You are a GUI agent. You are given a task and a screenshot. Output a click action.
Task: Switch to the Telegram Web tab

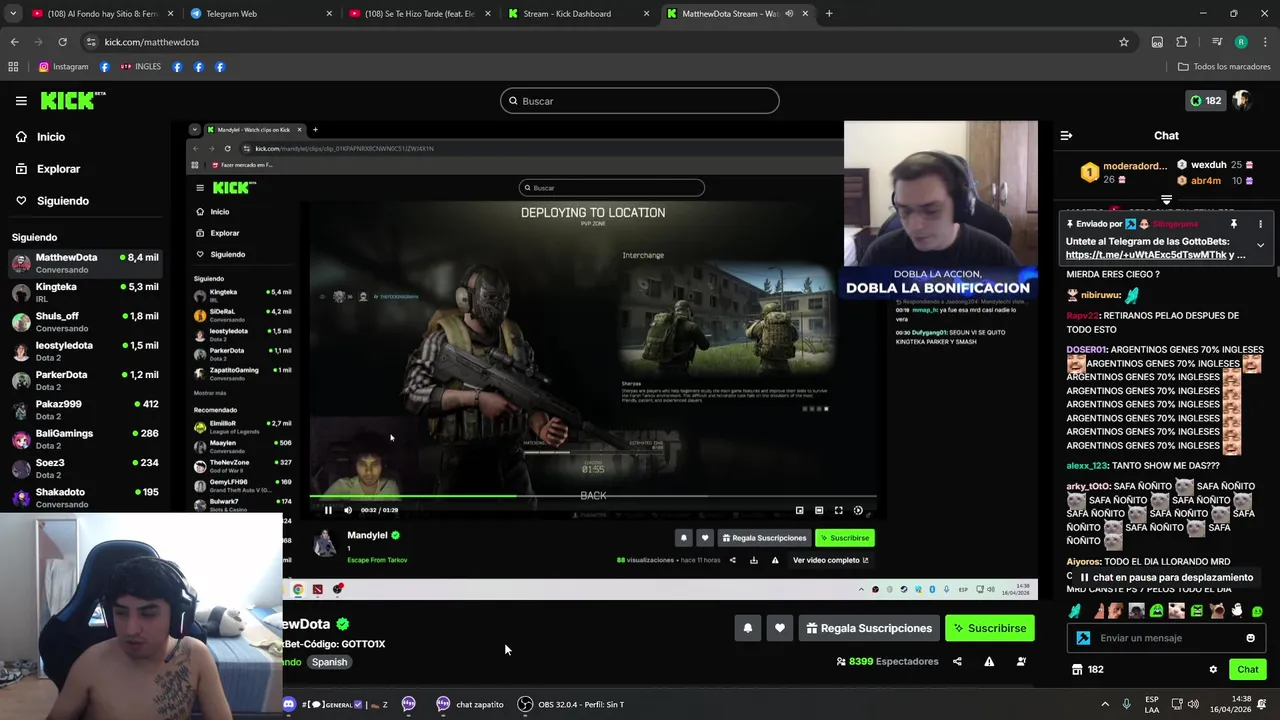260,14
